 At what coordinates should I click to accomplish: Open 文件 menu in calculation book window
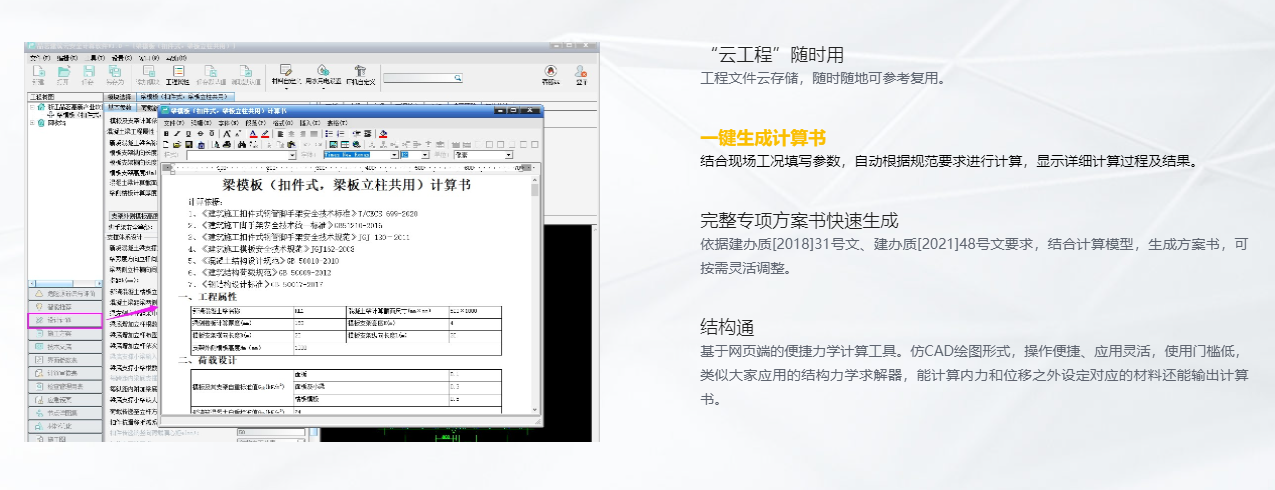pos(173,123)
